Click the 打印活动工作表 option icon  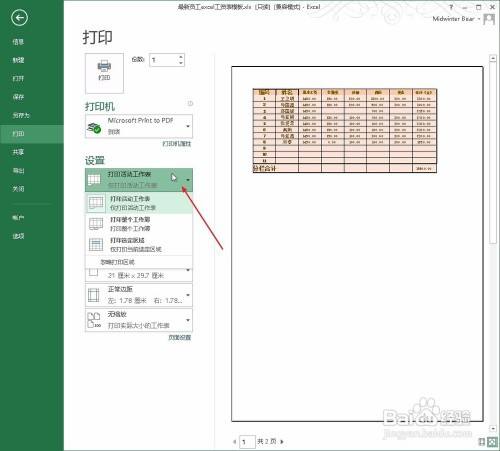click(x=96, y=203)
